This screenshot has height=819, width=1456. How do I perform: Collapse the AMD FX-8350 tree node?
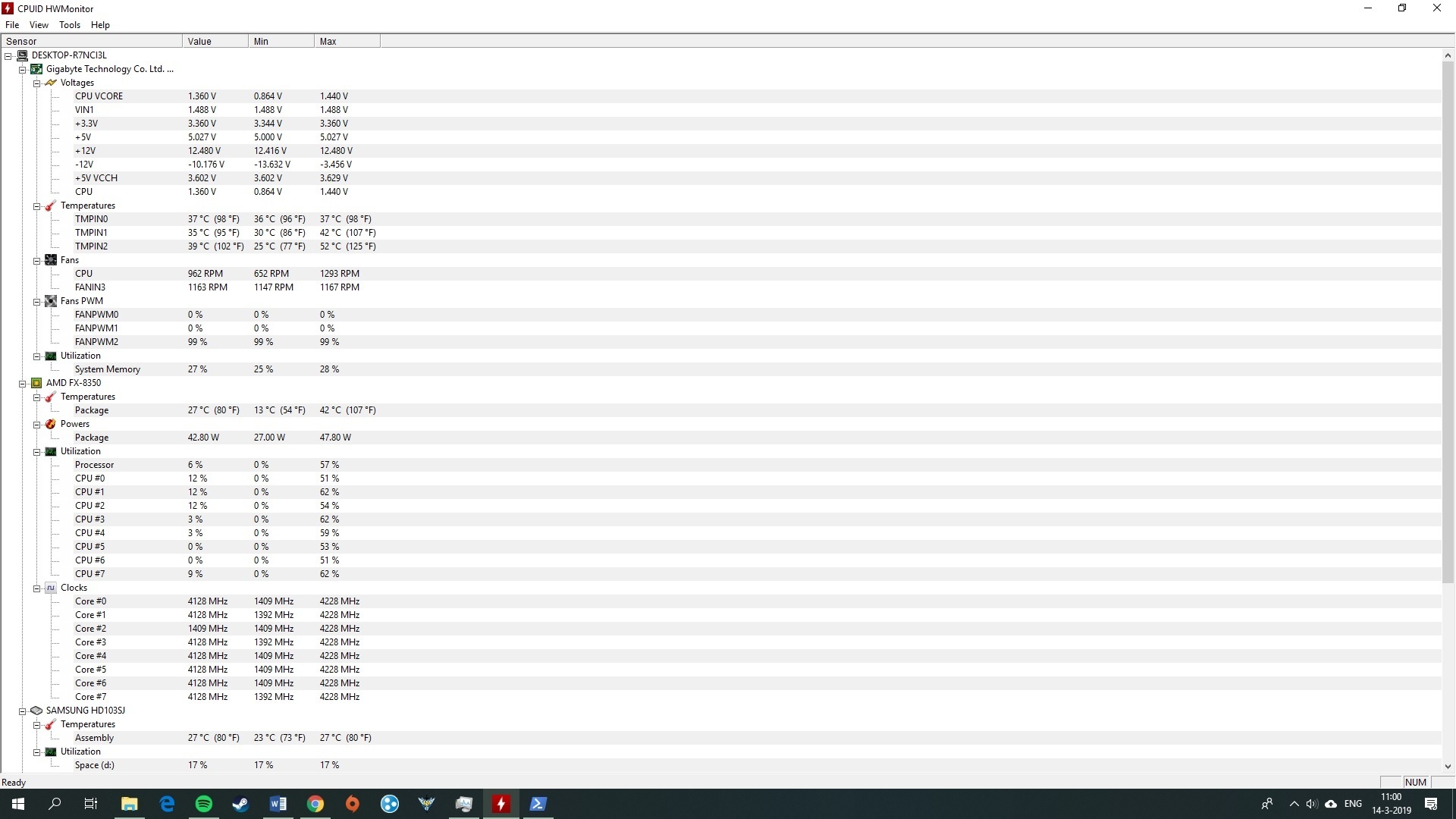tap(22, 384)
